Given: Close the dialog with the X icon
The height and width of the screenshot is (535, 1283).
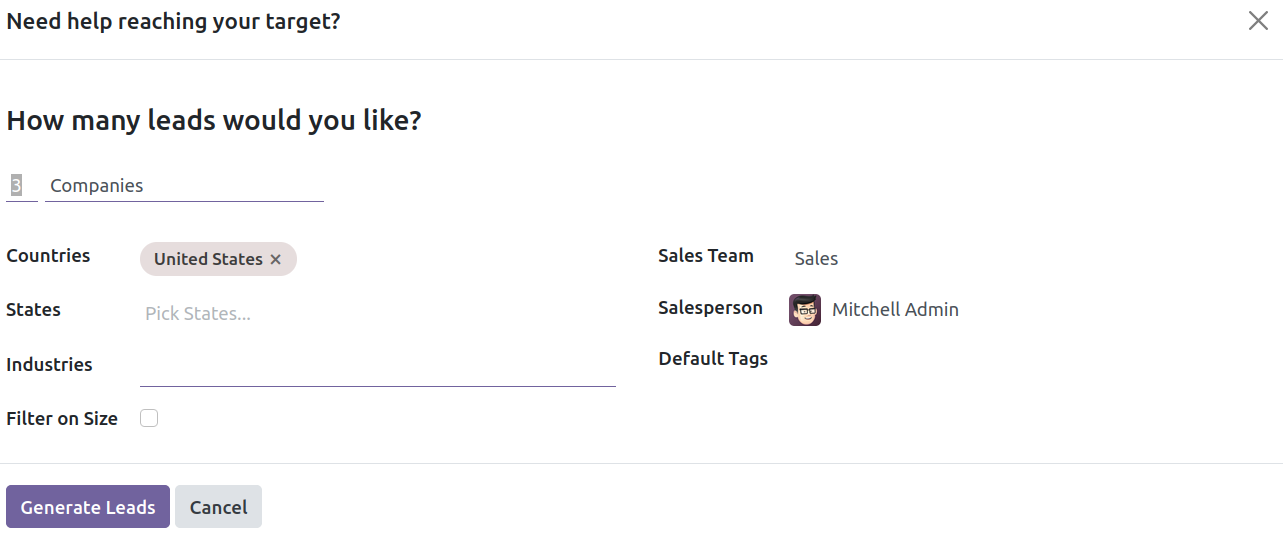Looking at the screenshot, I should click(x=1258, y=21).
